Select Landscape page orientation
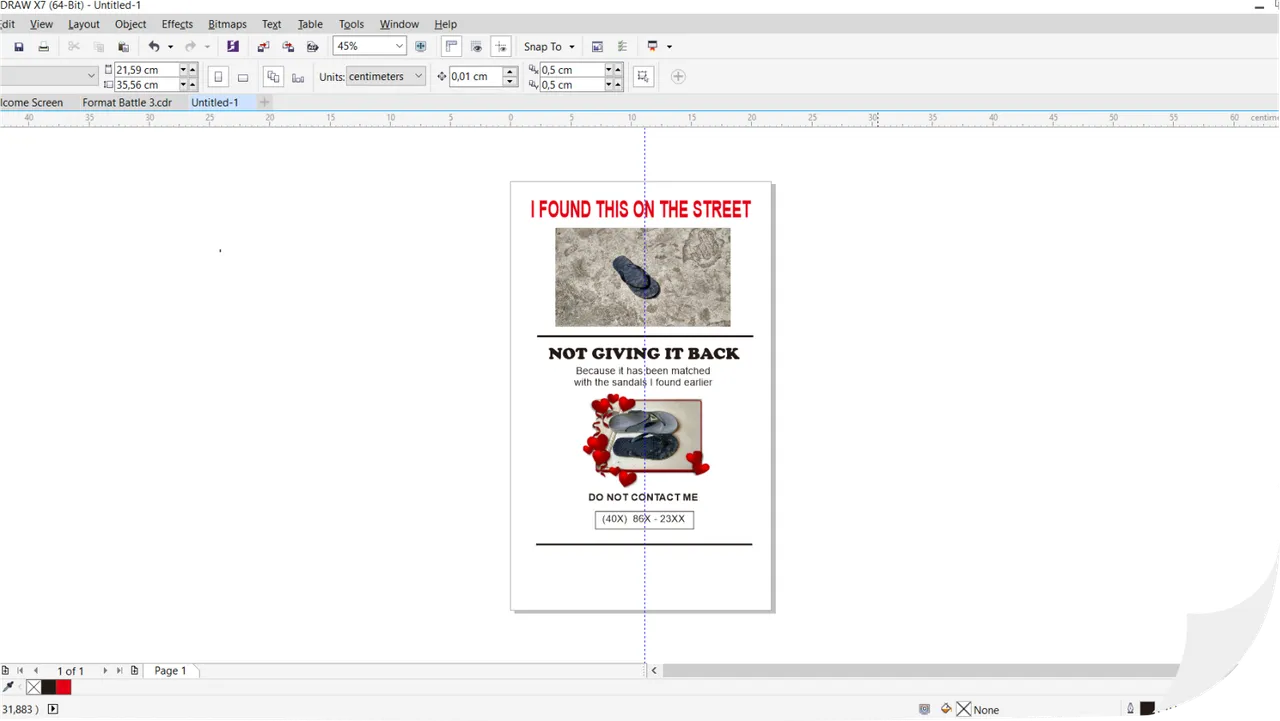Screen dimensions: 1280x721 pyautogui.click(x=243, y=77)
